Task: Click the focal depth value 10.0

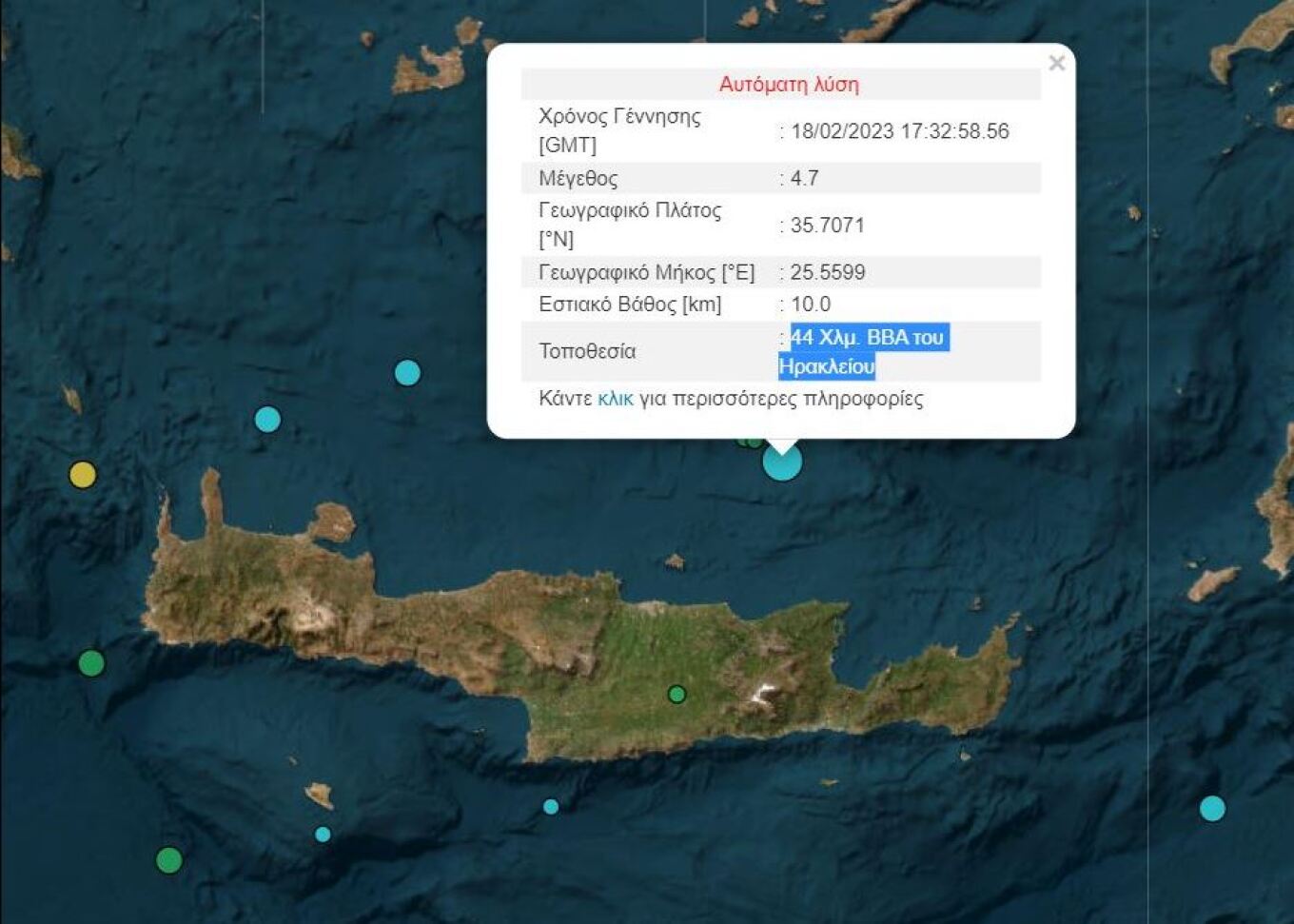Action: [811, 305]
